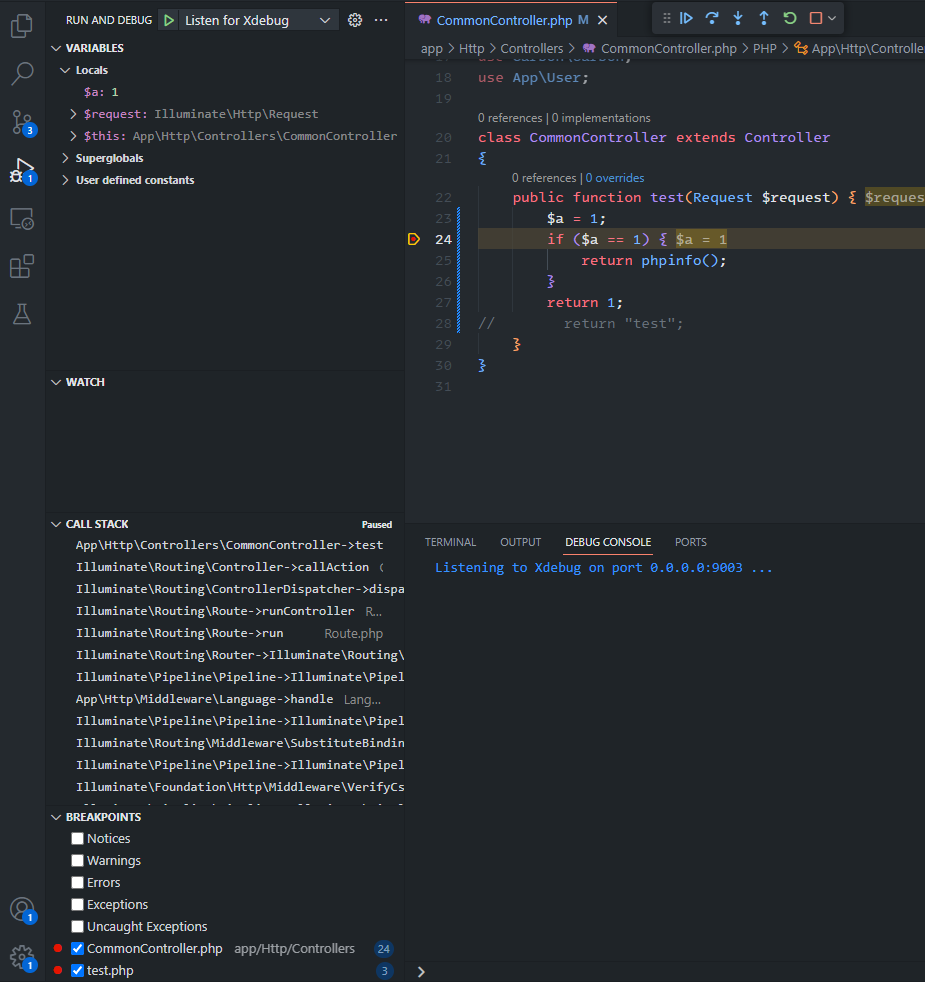
Task: Expand the $request variable
Action: 74,114
